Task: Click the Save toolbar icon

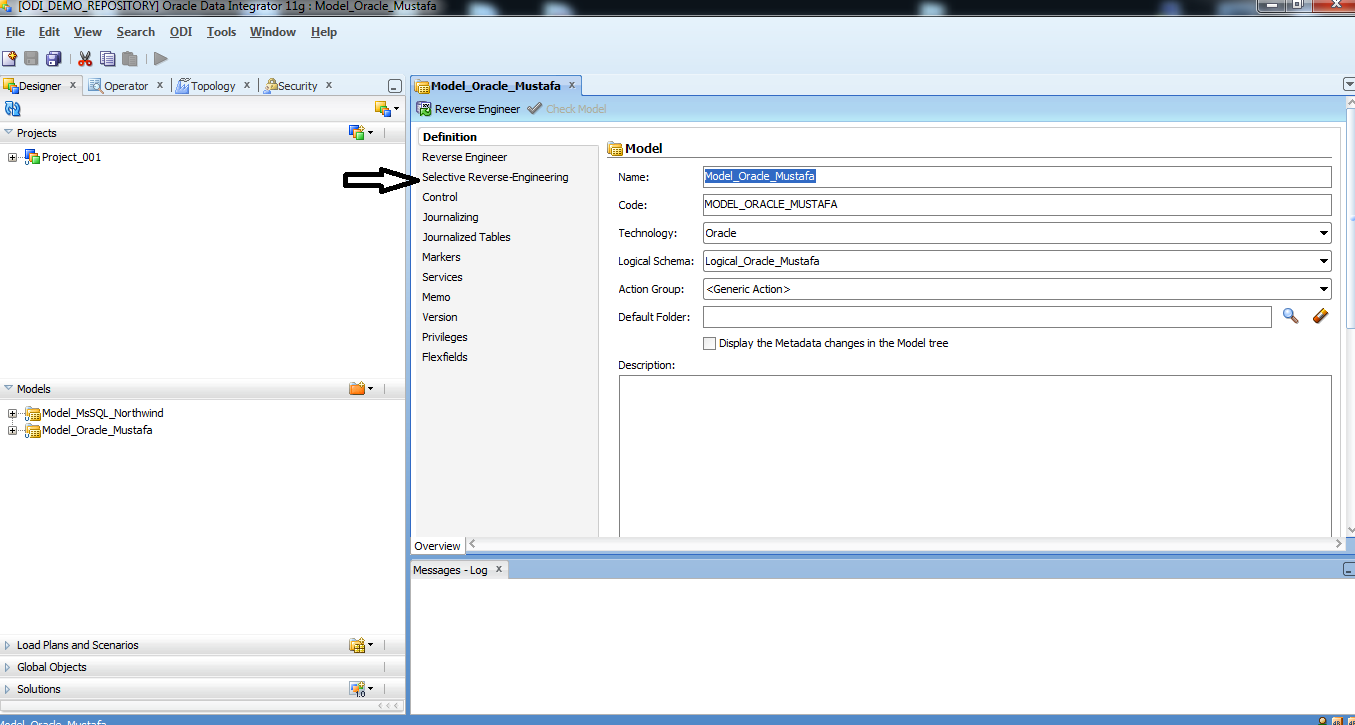Action: coord(31,59)
